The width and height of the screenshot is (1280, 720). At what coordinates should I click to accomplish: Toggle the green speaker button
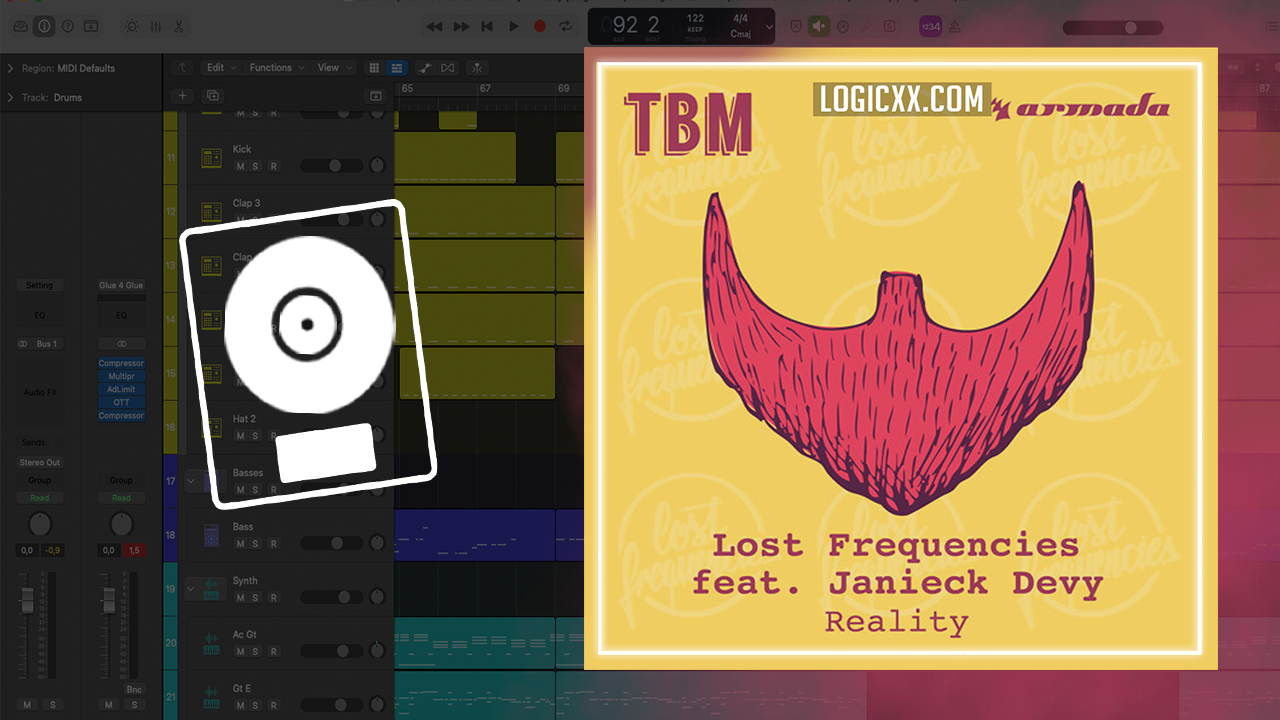pyautogui.click(x=820, y=27)
